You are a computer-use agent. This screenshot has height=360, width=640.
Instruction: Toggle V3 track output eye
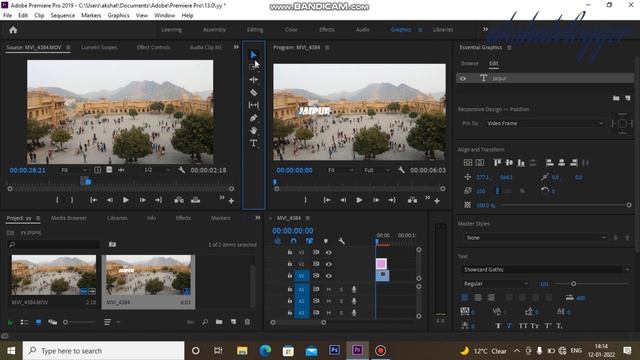click(329, 252)
